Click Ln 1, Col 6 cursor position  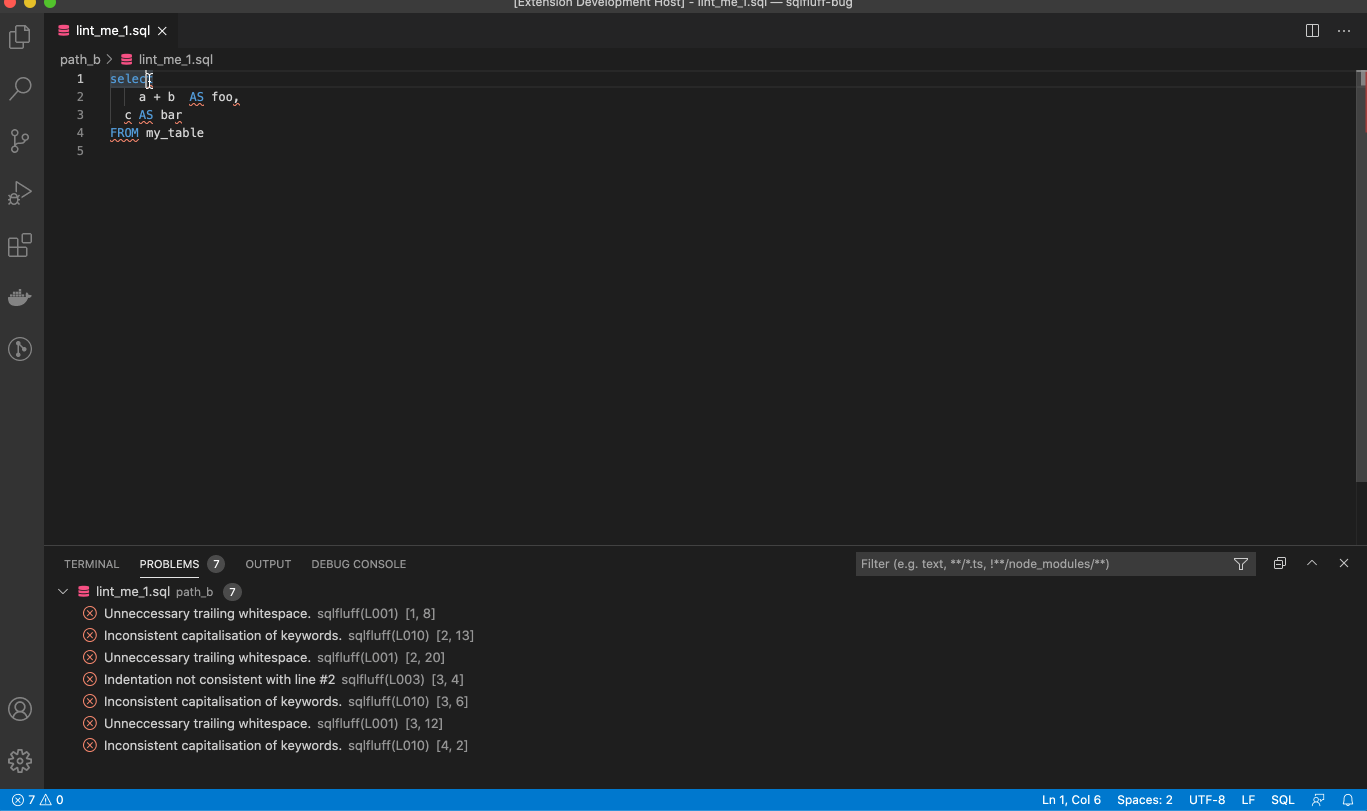pyautogui.click(x=1071, y=800)
